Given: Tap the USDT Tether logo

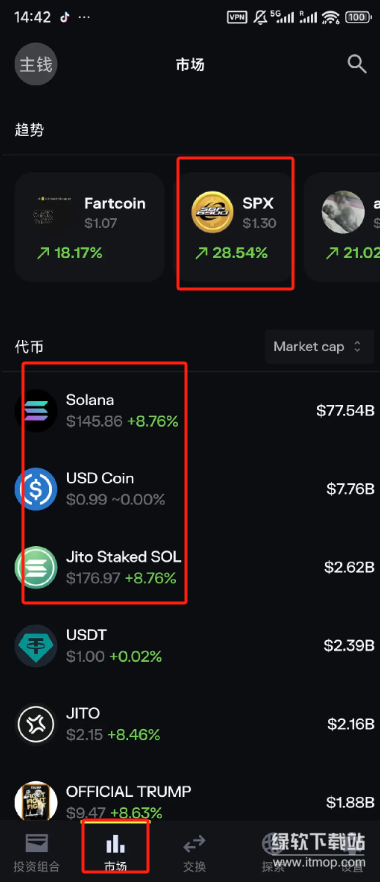Looking at the screenshot, I should click(x=36, y=646).
